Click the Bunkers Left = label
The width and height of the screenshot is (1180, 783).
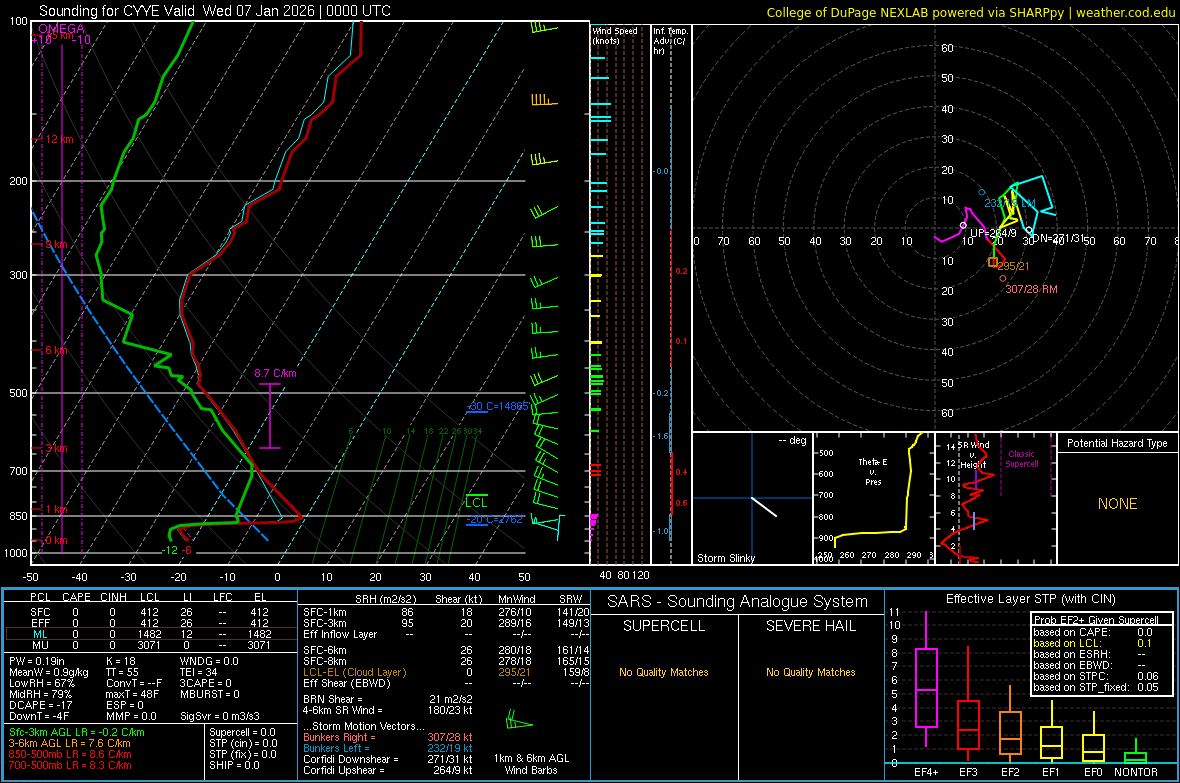336,748
